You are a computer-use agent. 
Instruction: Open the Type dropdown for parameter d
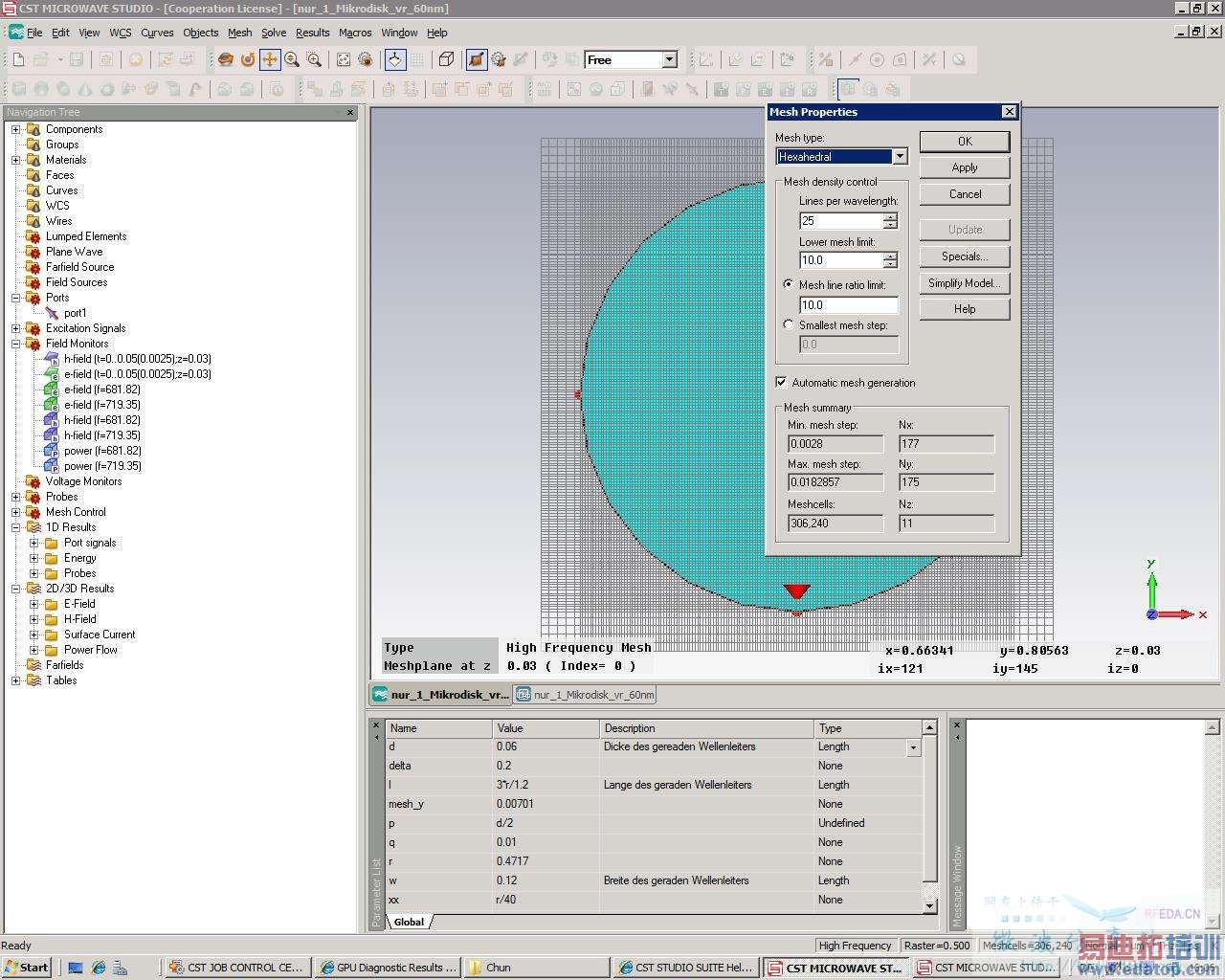(913, 746)
